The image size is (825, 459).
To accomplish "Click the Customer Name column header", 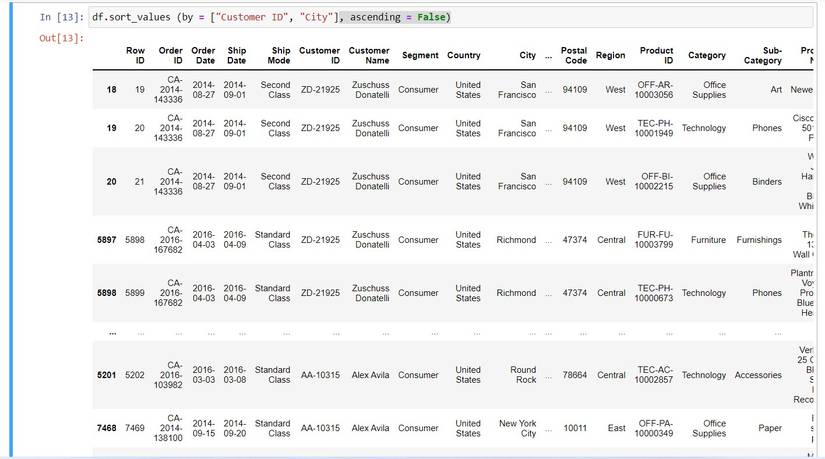I will point(369,55).
